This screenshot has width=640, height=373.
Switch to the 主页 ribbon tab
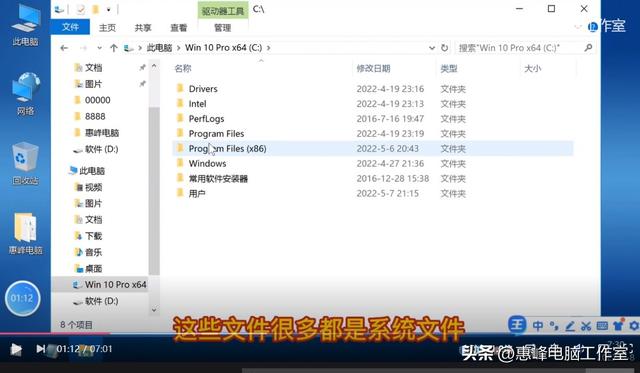(107, 28)
